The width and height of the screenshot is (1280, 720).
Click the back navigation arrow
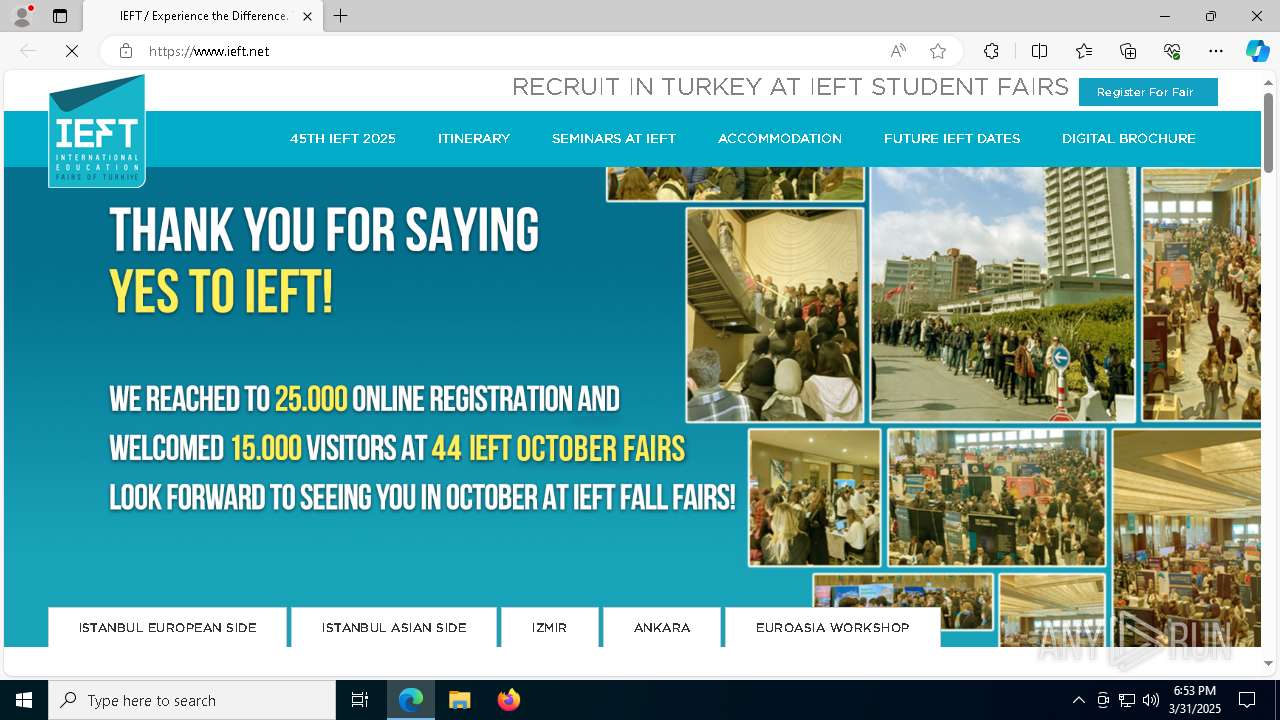28,51
